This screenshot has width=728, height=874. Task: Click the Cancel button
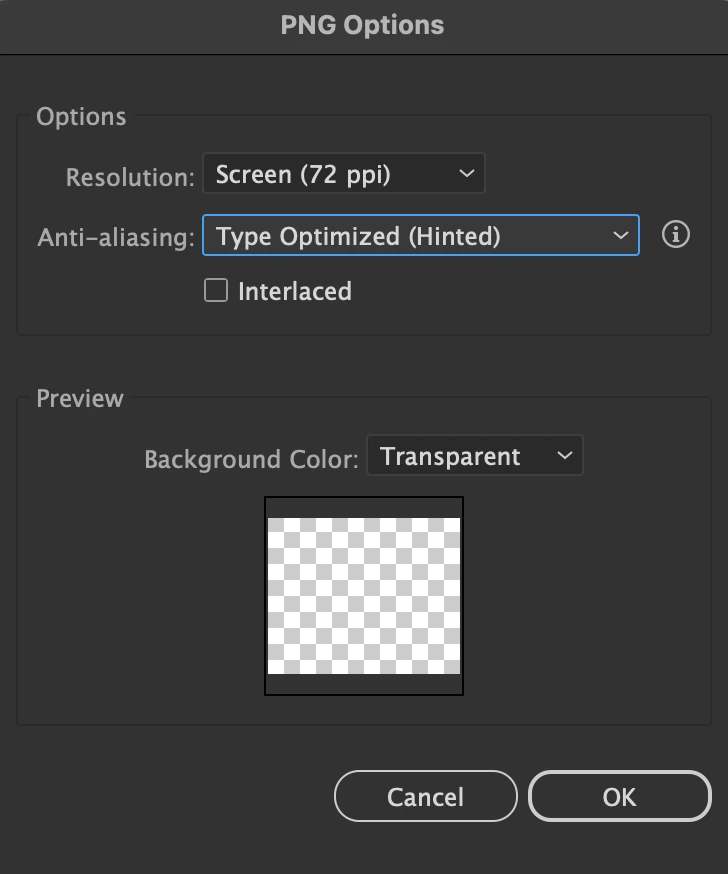coord(425,797)
